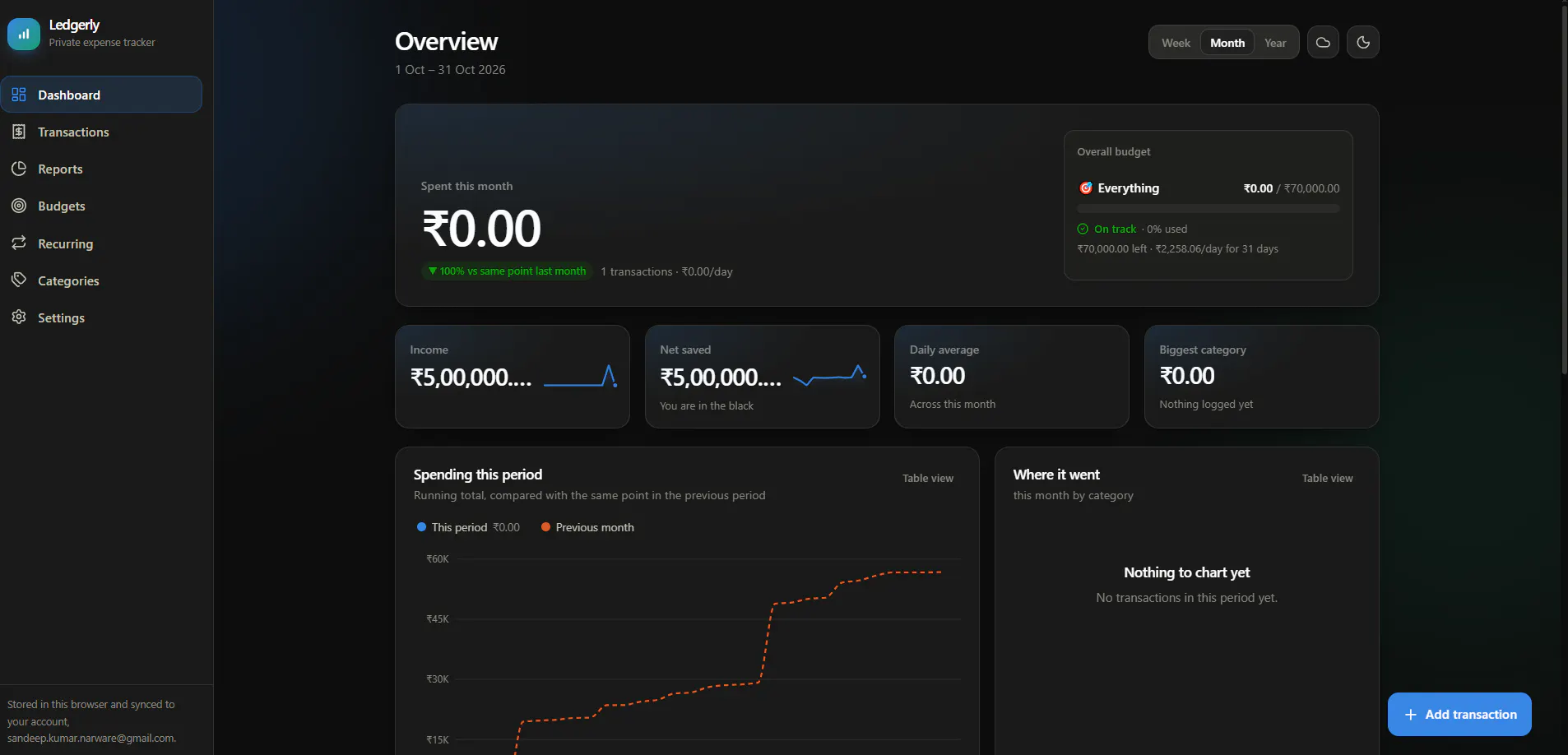Click the Reports pie chart icon
The image size is (1568, 755).
(19, 169)
